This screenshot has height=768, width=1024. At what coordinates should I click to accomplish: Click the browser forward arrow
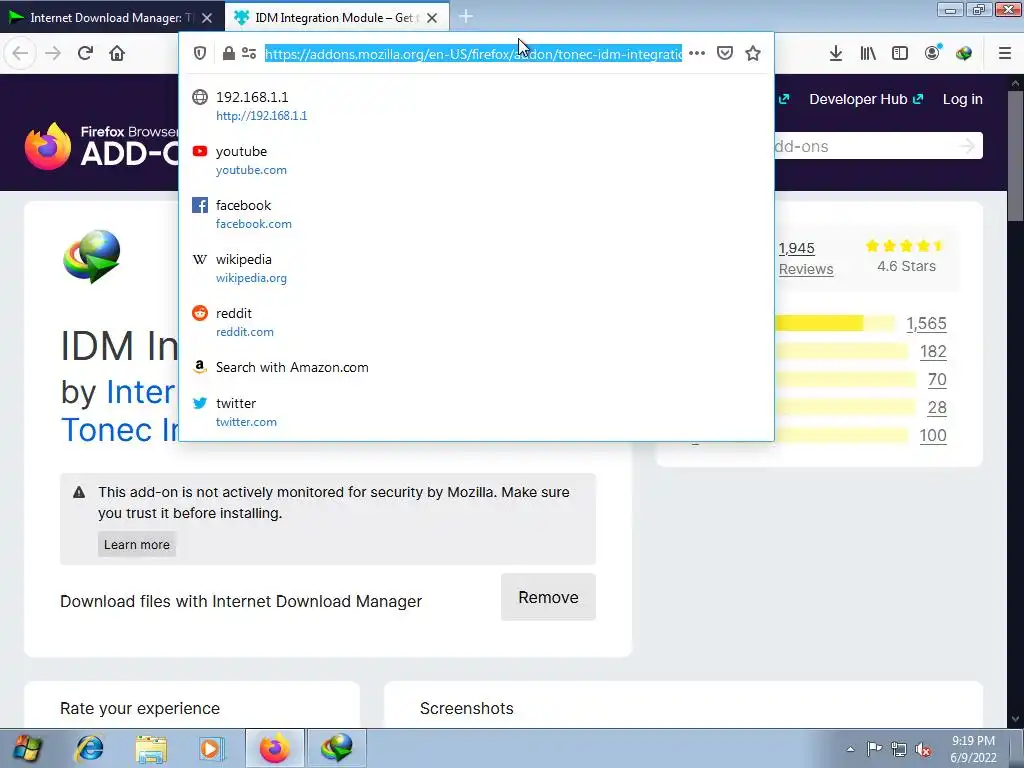pyautogui.click(x=53, y=53)
